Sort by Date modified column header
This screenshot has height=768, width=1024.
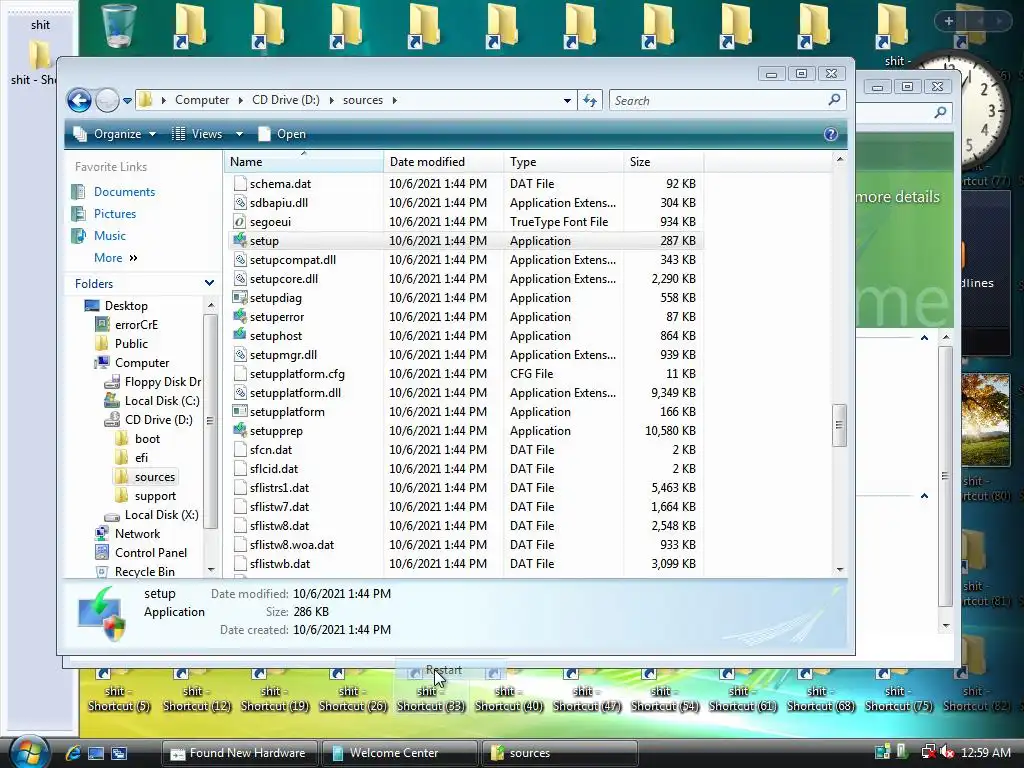click(x=443, y=161)
